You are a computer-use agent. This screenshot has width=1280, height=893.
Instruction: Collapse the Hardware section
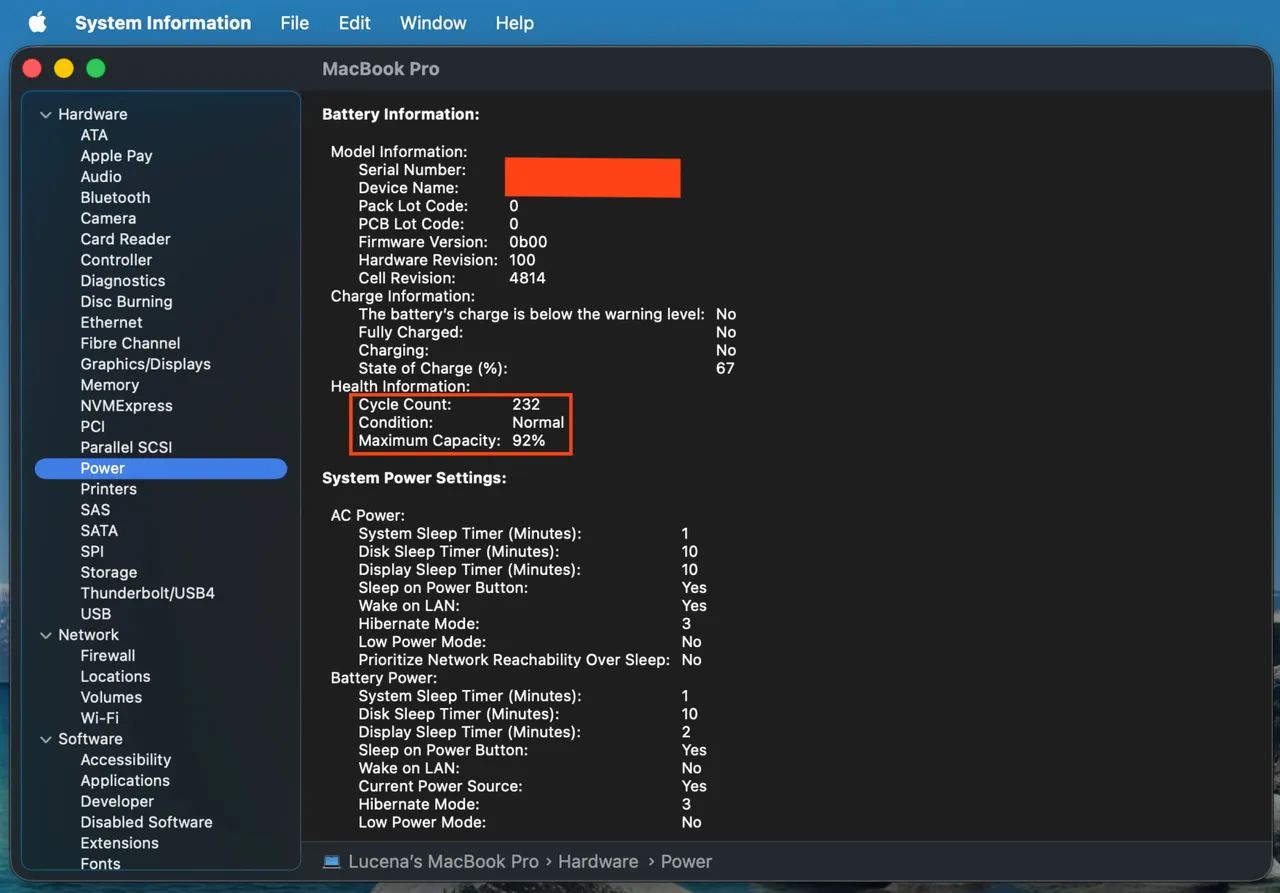45,115
